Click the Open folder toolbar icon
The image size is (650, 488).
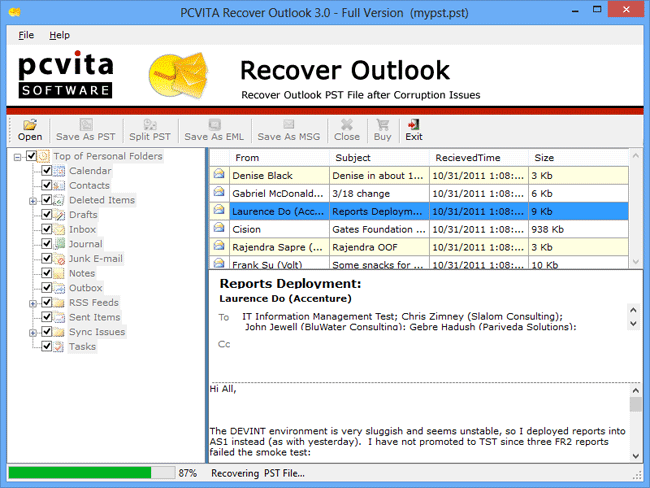(30, 124)
